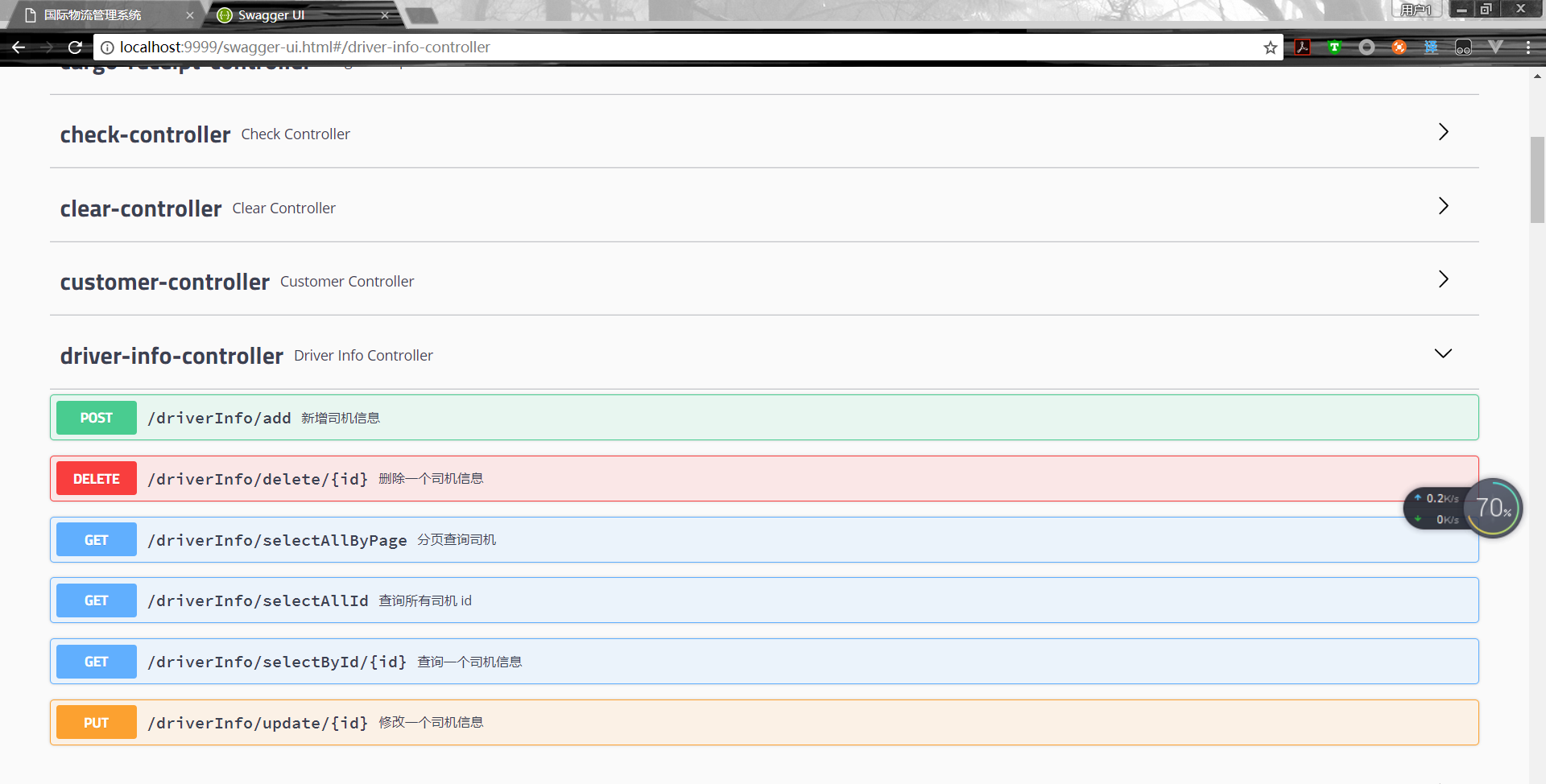Click the red DELETE method badge

tap(97, 479)
